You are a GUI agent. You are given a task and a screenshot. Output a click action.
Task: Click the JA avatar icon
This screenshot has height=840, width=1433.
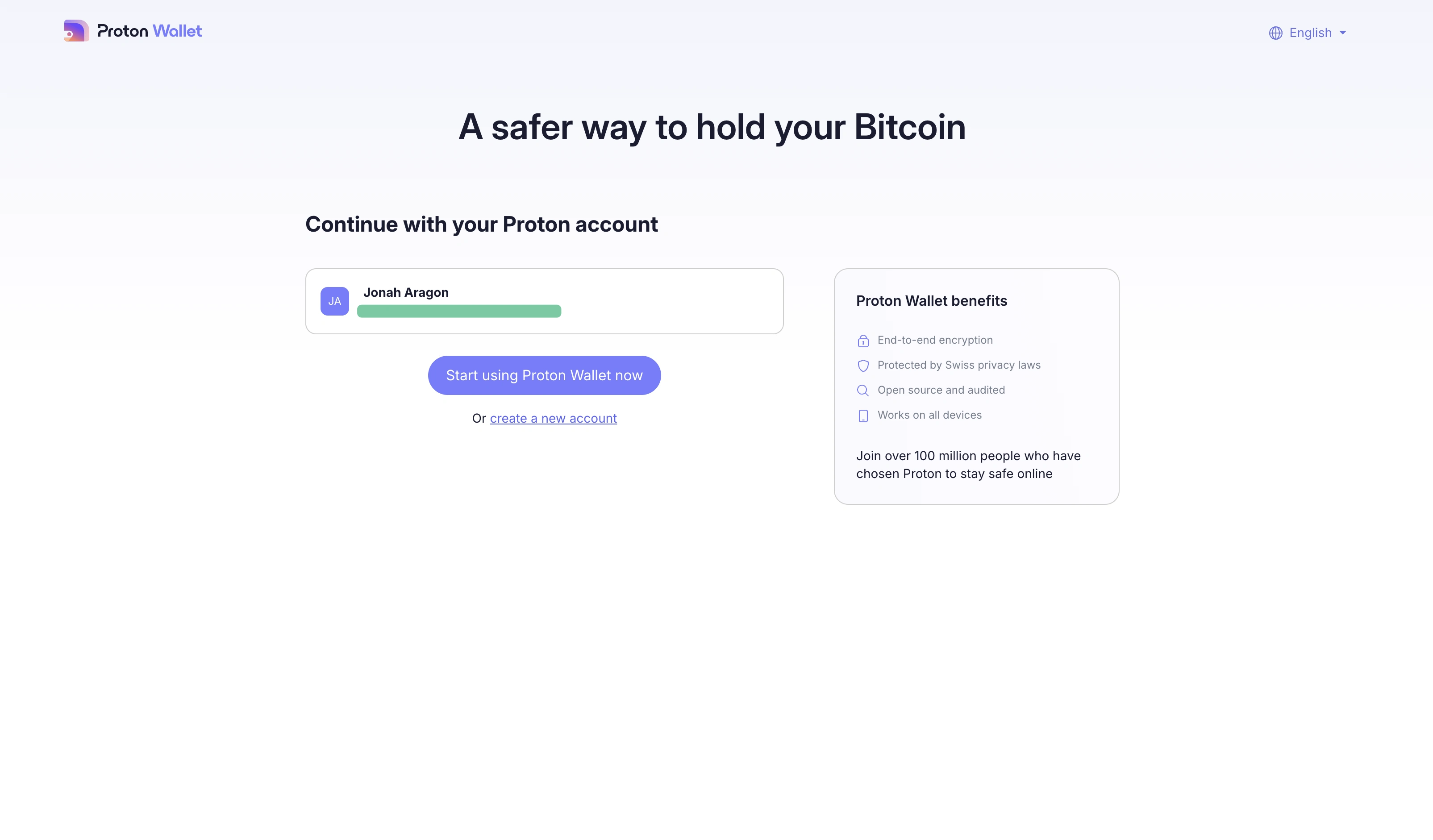click(334, 301)
